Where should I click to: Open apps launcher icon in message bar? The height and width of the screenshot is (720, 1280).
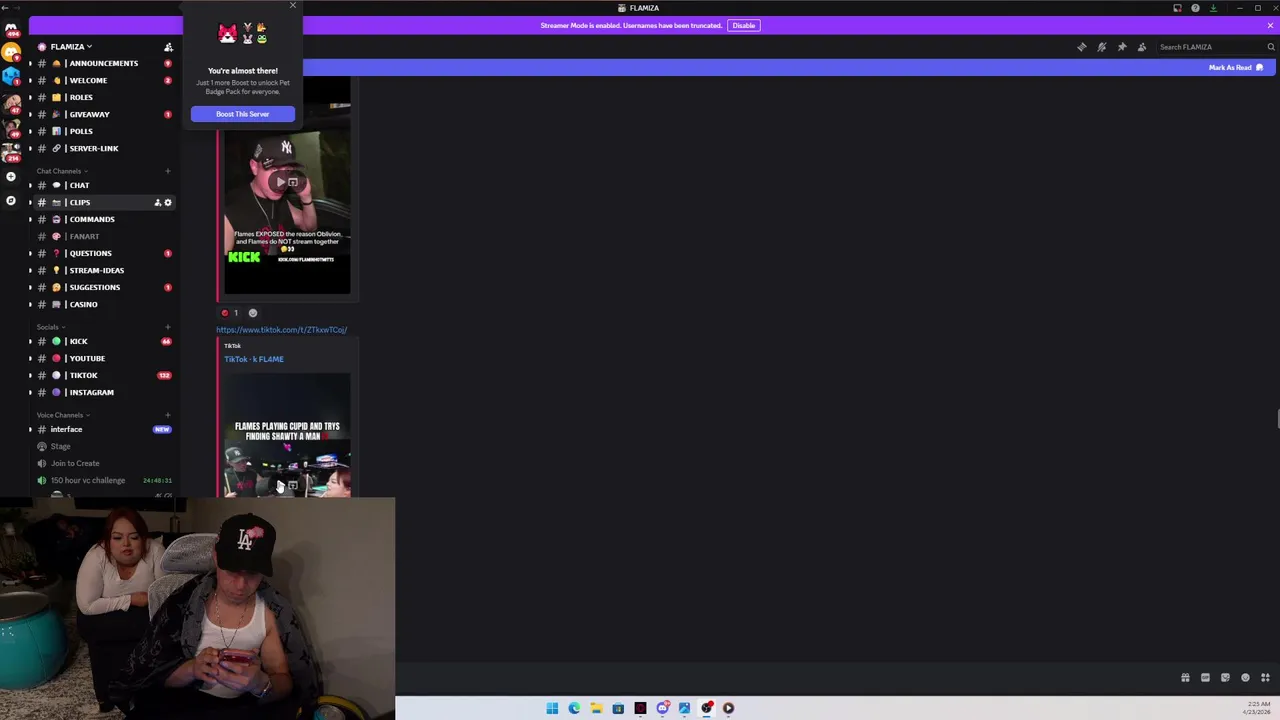(1265, 678)
